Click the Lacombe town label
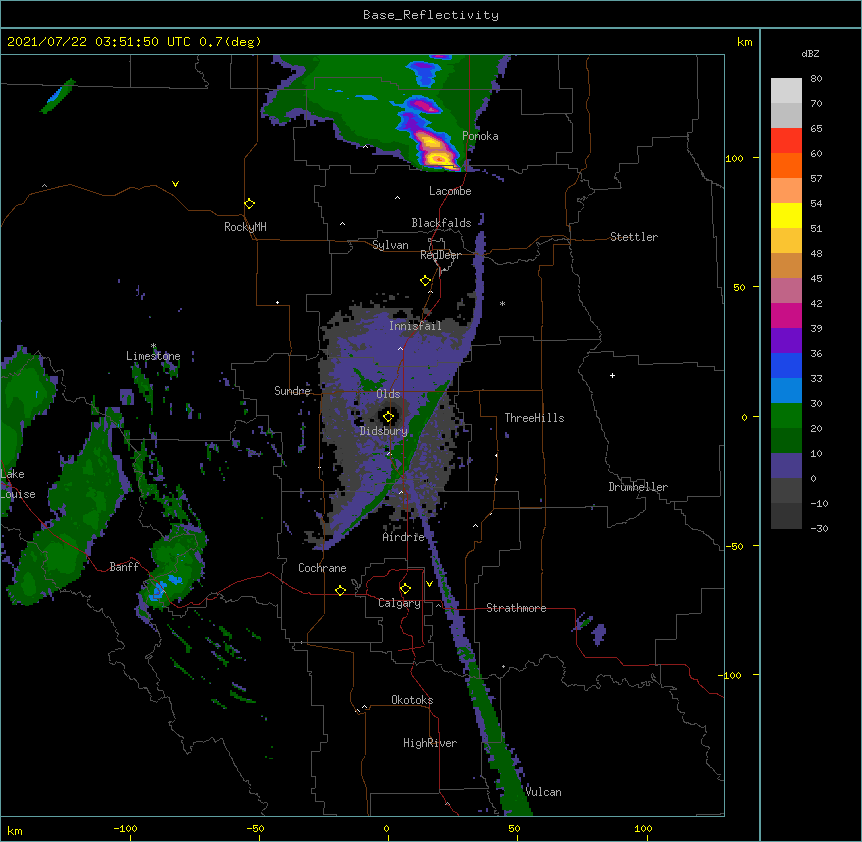This screenshot has height=842, width=862. 450,191
